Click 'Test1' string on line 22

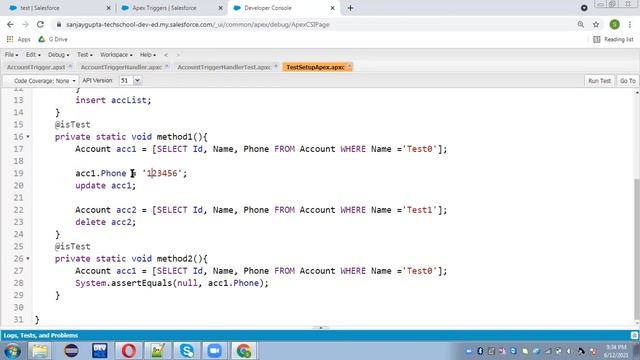point(419,210)
